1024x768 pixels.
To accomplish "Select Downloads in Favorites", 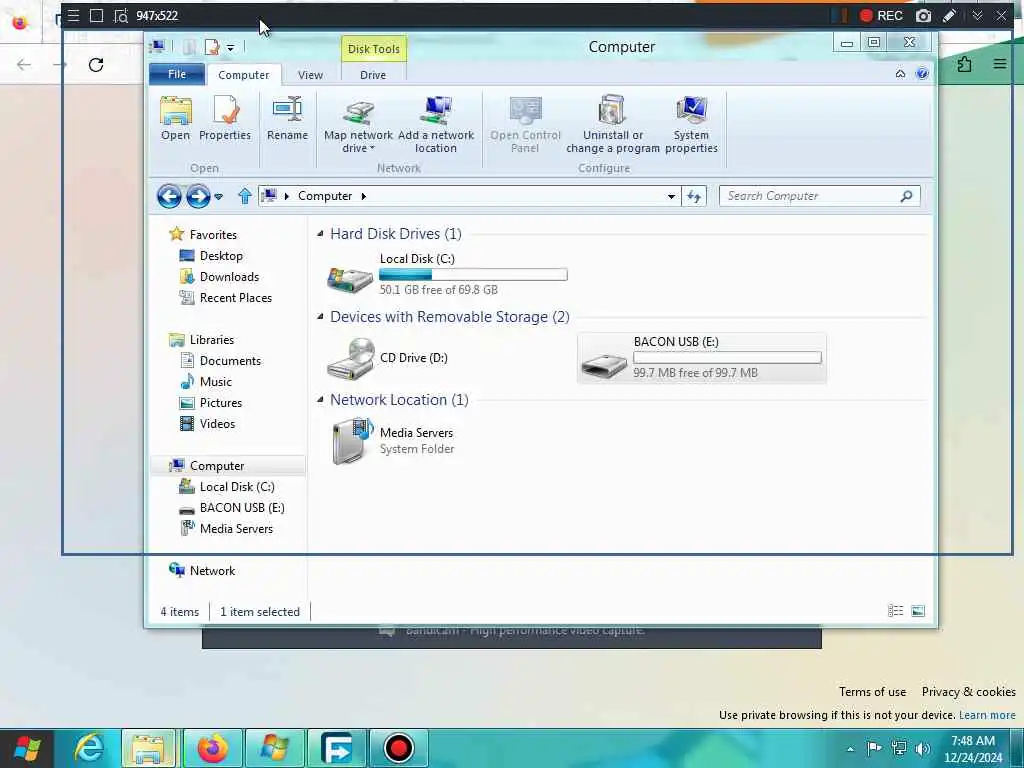I will pos(229,277).
